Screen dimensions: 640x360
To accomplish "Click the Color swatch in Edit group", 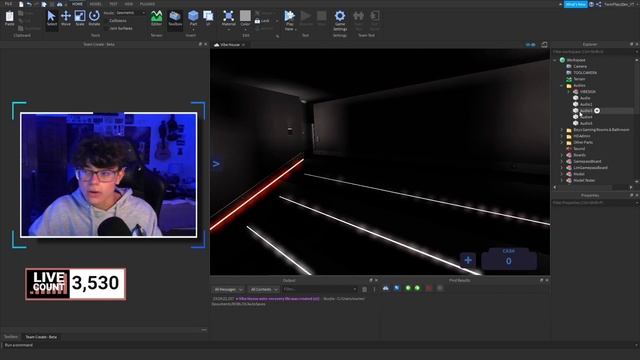I will pos(245,16).
